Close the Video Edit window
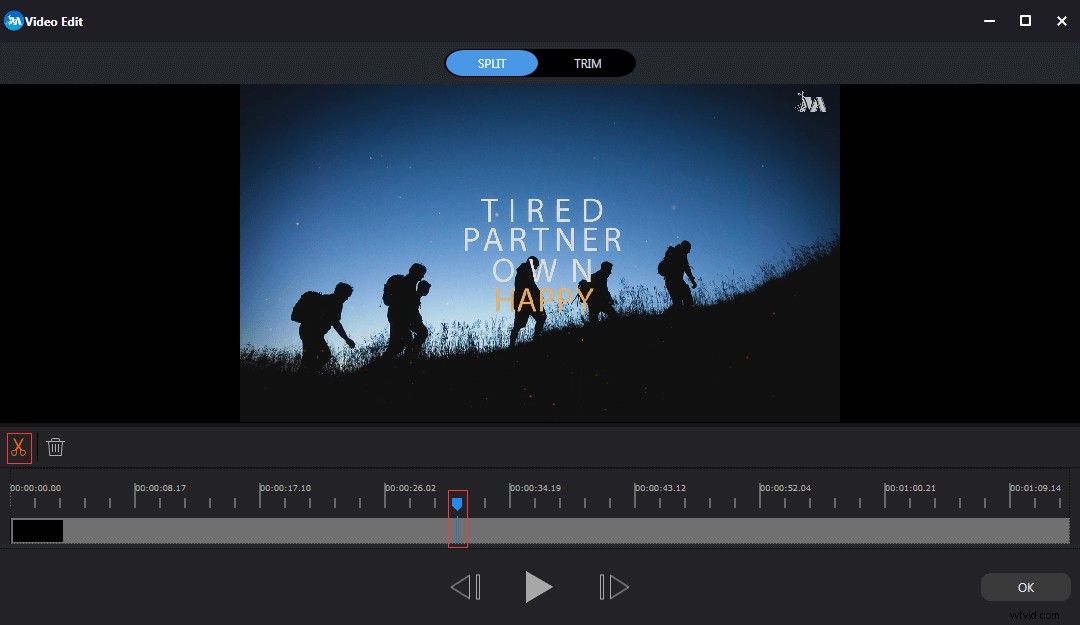 coord(1061,21)
